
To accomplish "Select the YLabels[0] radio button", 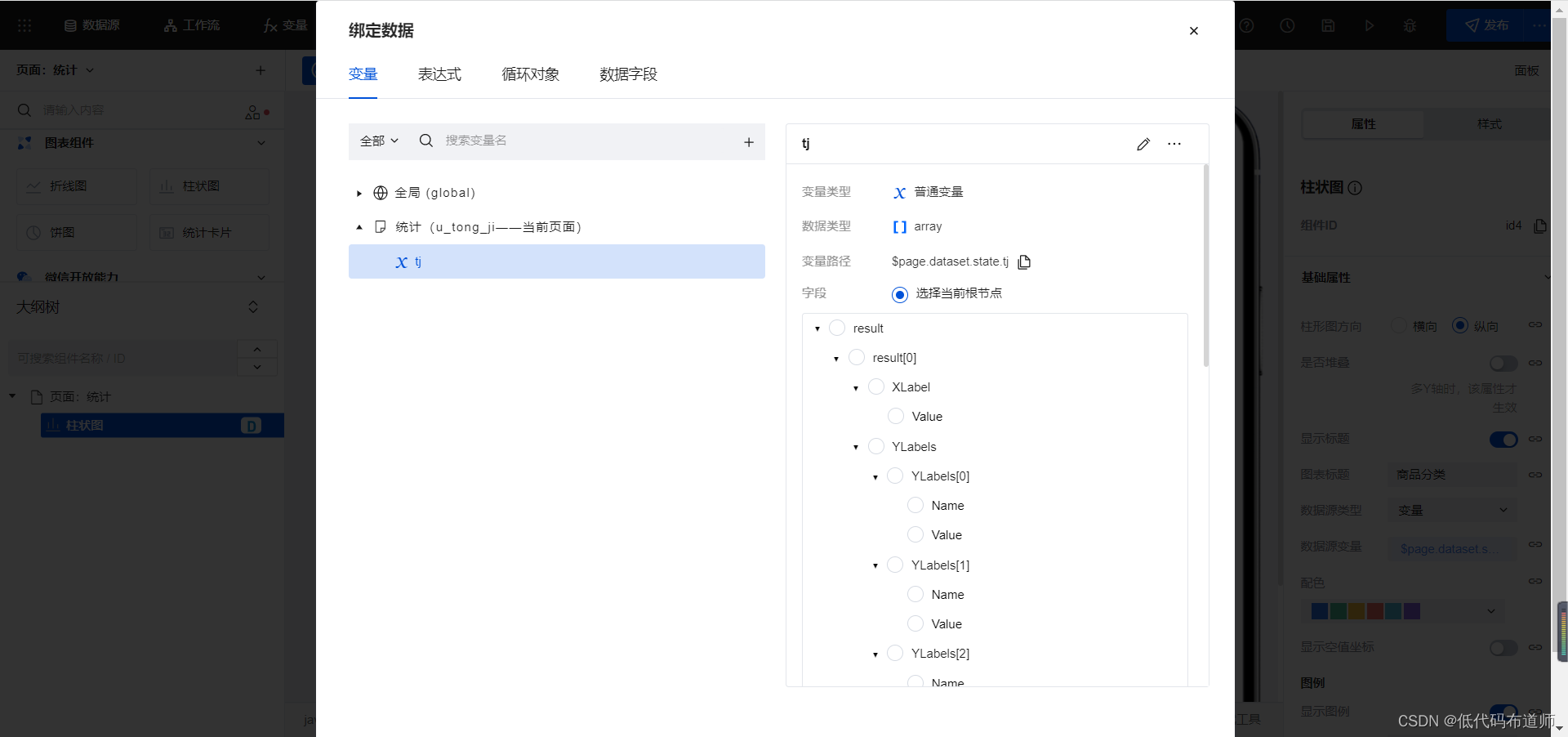I will pyautogui.click(x=895, y=476).
